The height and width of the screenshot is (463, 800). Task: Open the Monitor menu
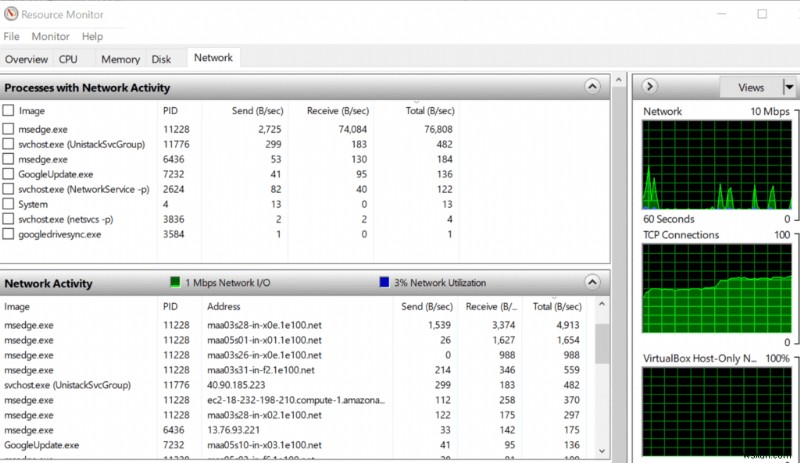[51, 37]
